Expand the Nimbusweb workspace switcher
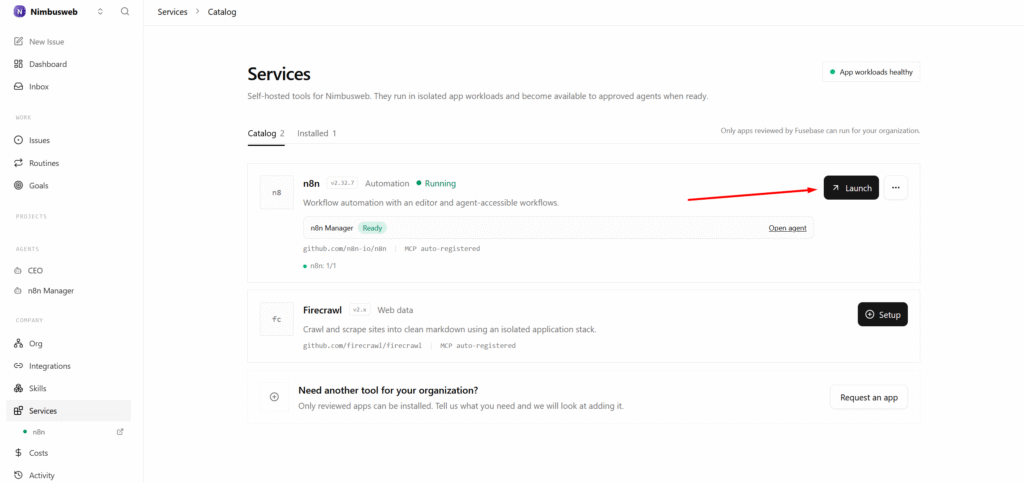 [x=100, y=12]
